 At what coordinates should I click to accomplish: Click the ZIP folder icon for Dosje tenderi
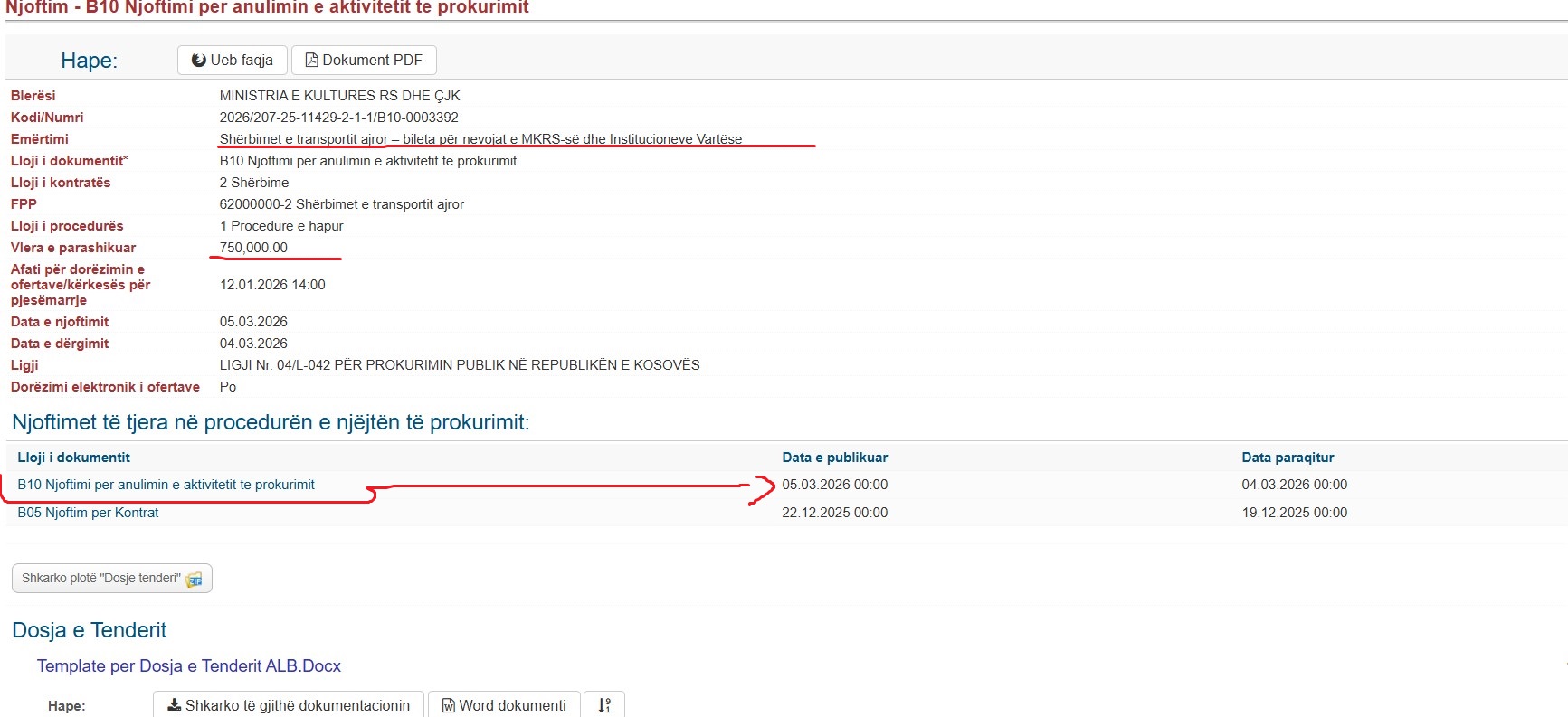[x=194, y=579]
